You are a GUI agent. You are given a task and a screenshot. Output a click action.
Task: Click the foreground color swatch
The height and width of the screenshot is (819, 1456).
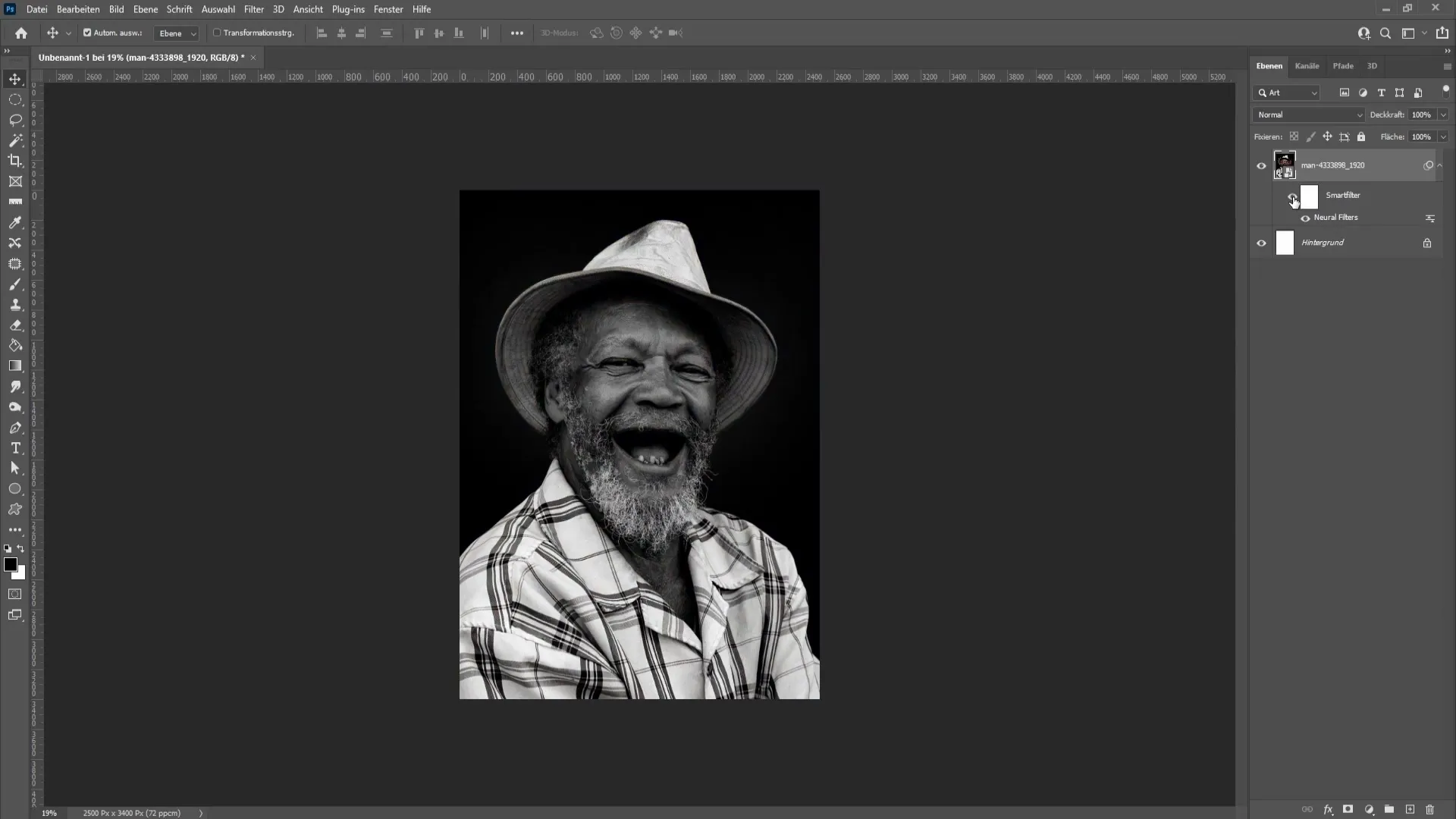tap(11, 565)
